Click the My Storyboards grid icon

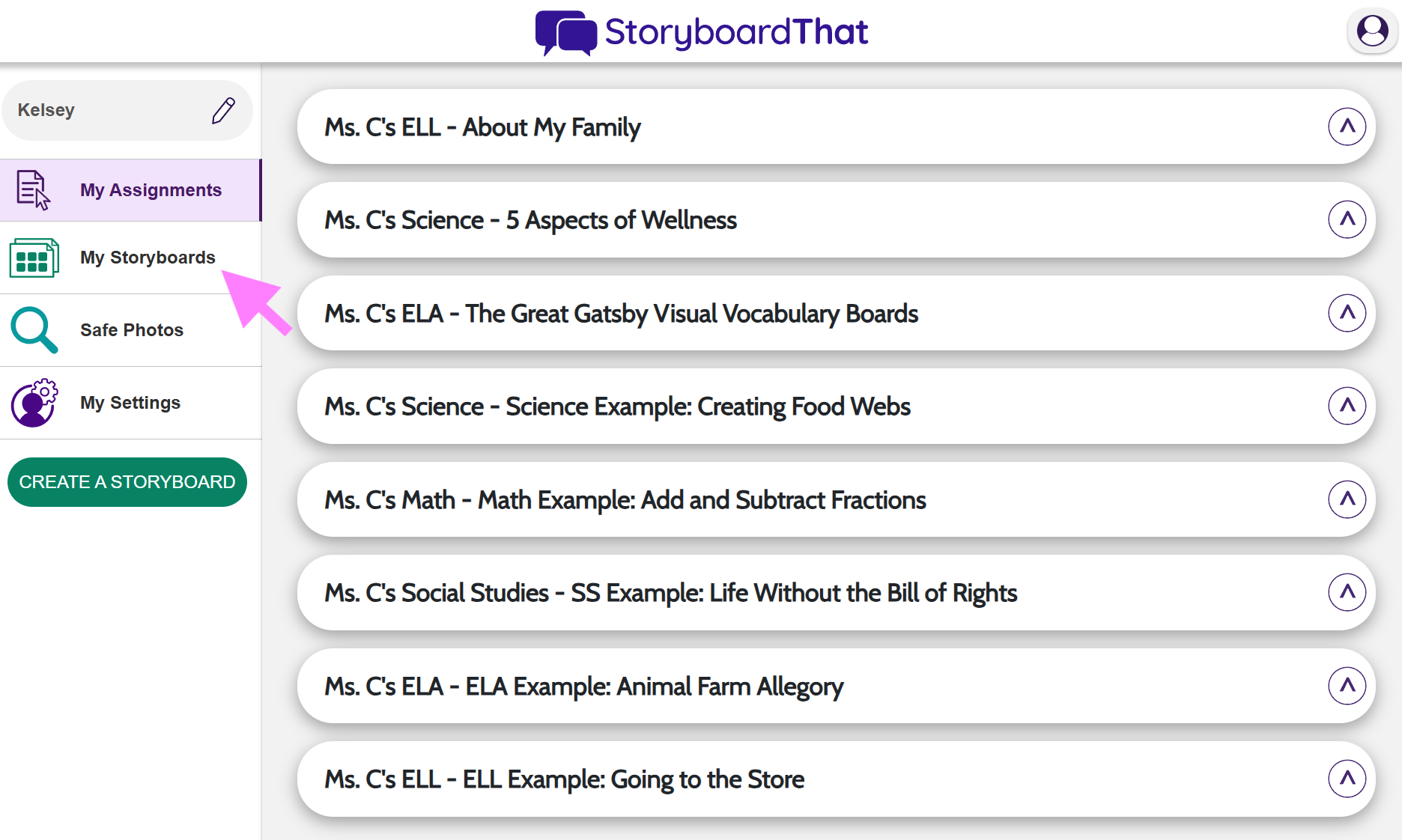coord(34,258)
